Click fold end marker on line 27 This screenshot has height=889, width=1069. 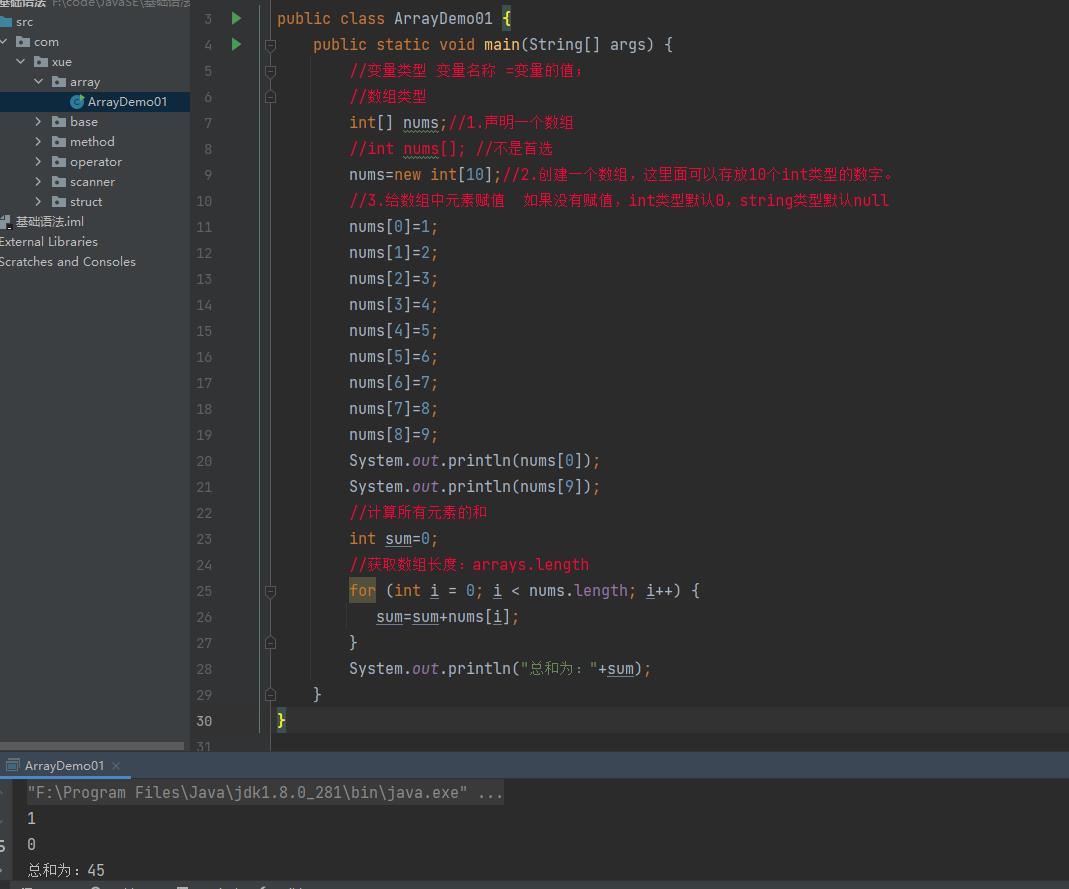click(270, 643)
